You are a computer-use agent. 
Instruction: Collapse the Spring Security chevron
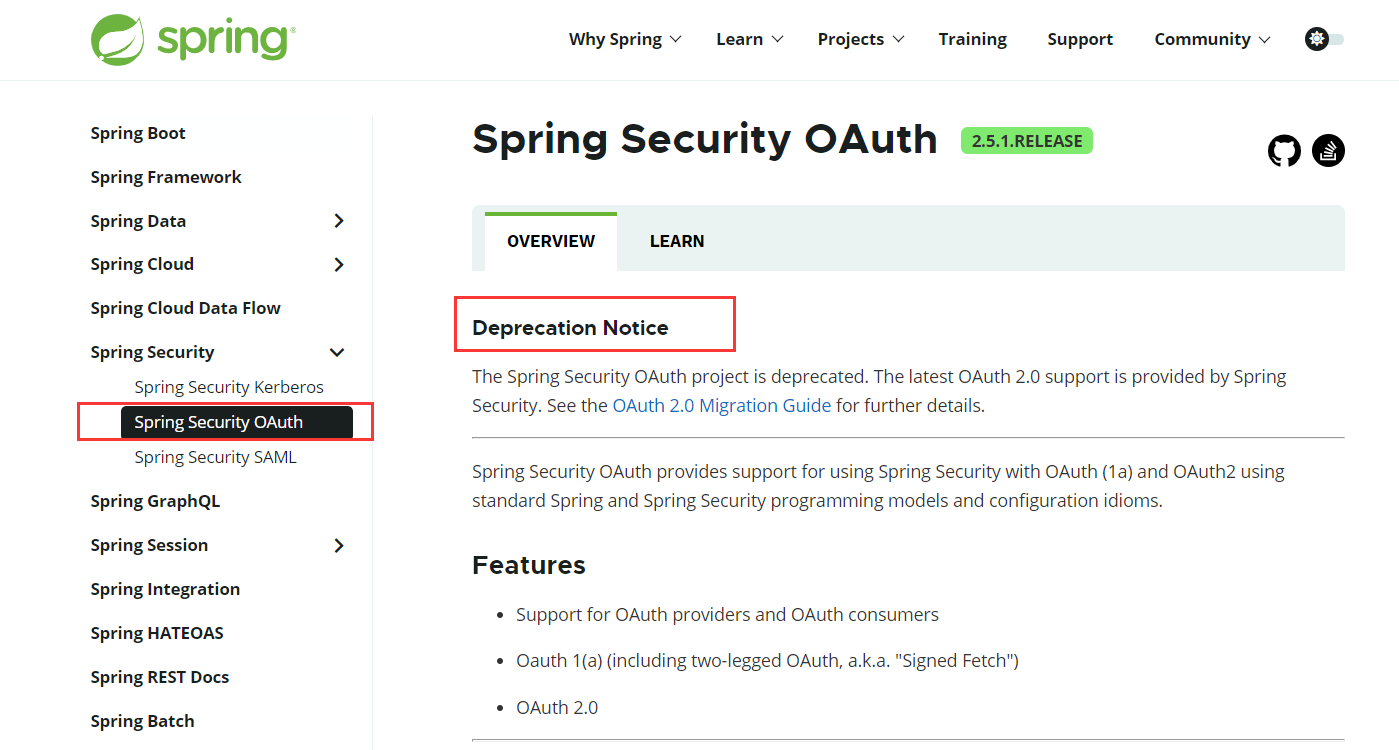click(338, 352)
